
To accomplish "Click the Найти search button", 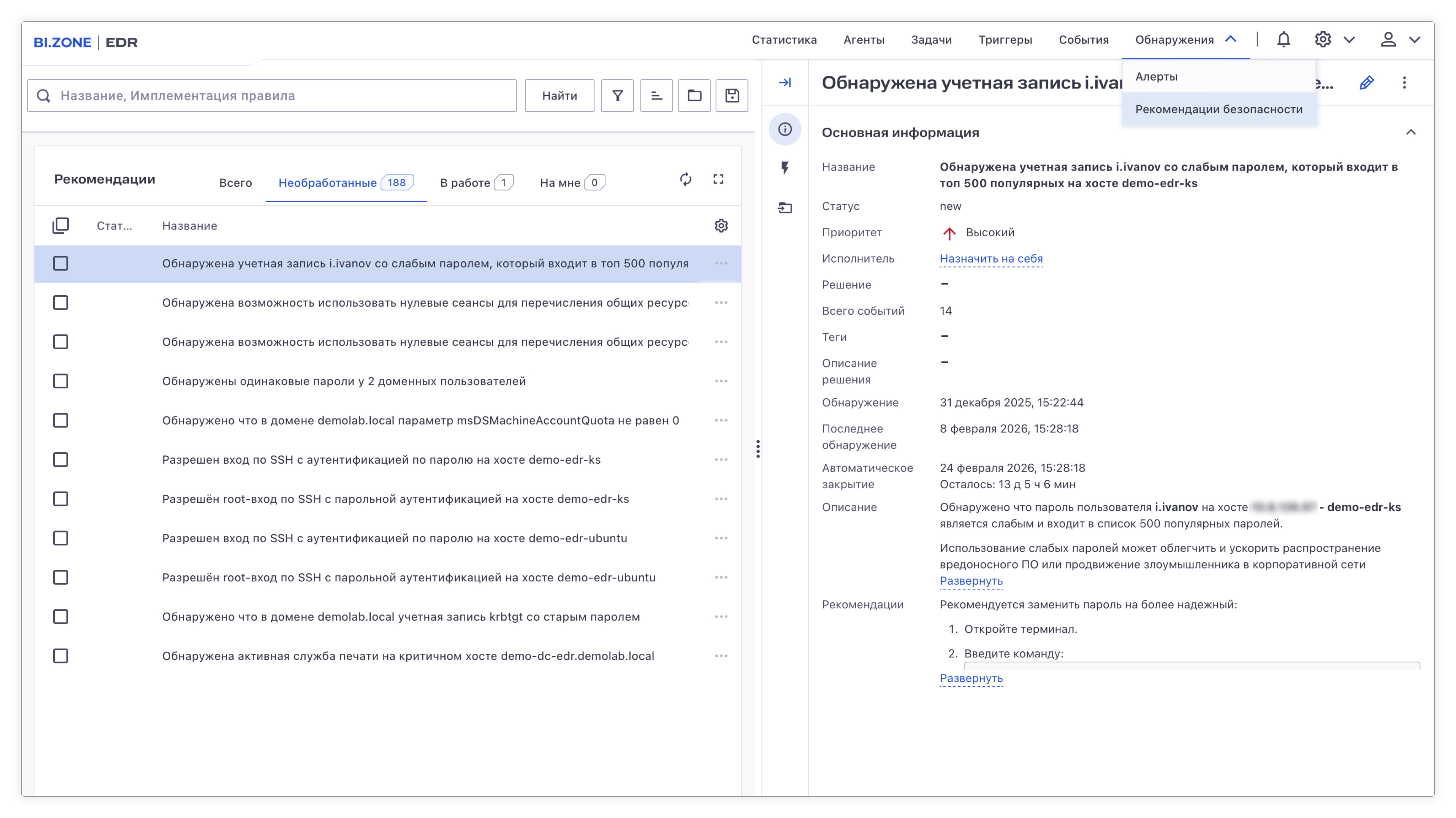I will [x=559, y=96].
